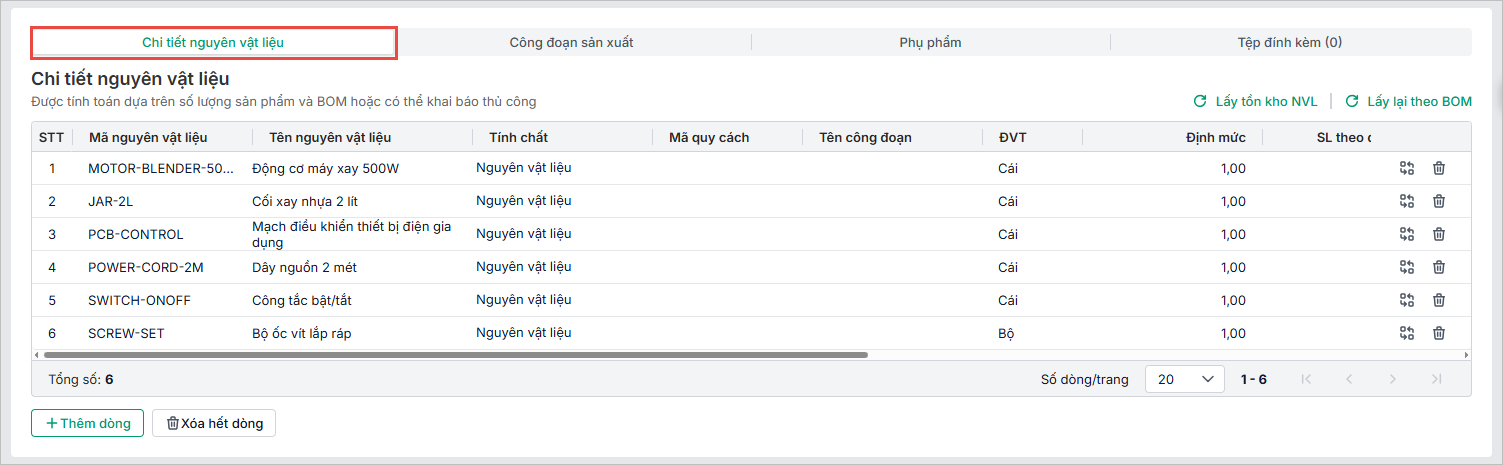
Task: Switch to the Công đoạn sản xuất tab
Action: (x=571, y=42)
